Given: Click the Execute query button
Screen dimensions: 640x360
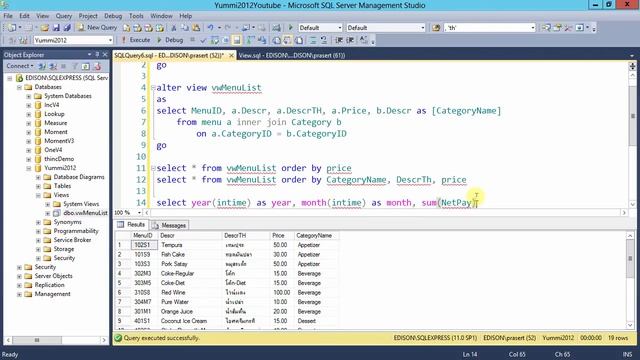Looking at the screenshot, I should point(136,40).
